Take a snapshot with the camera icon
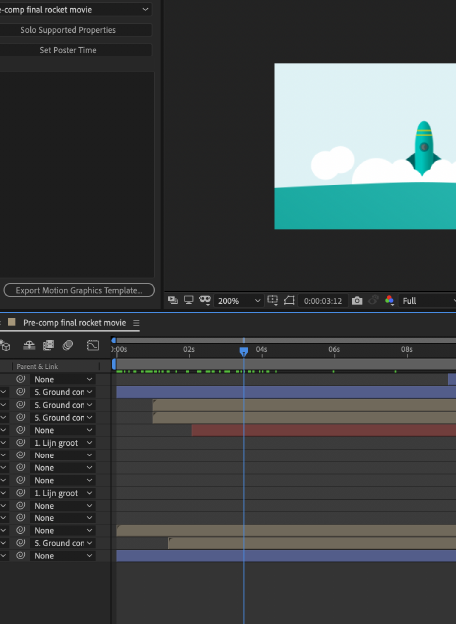 pos(357,301)
